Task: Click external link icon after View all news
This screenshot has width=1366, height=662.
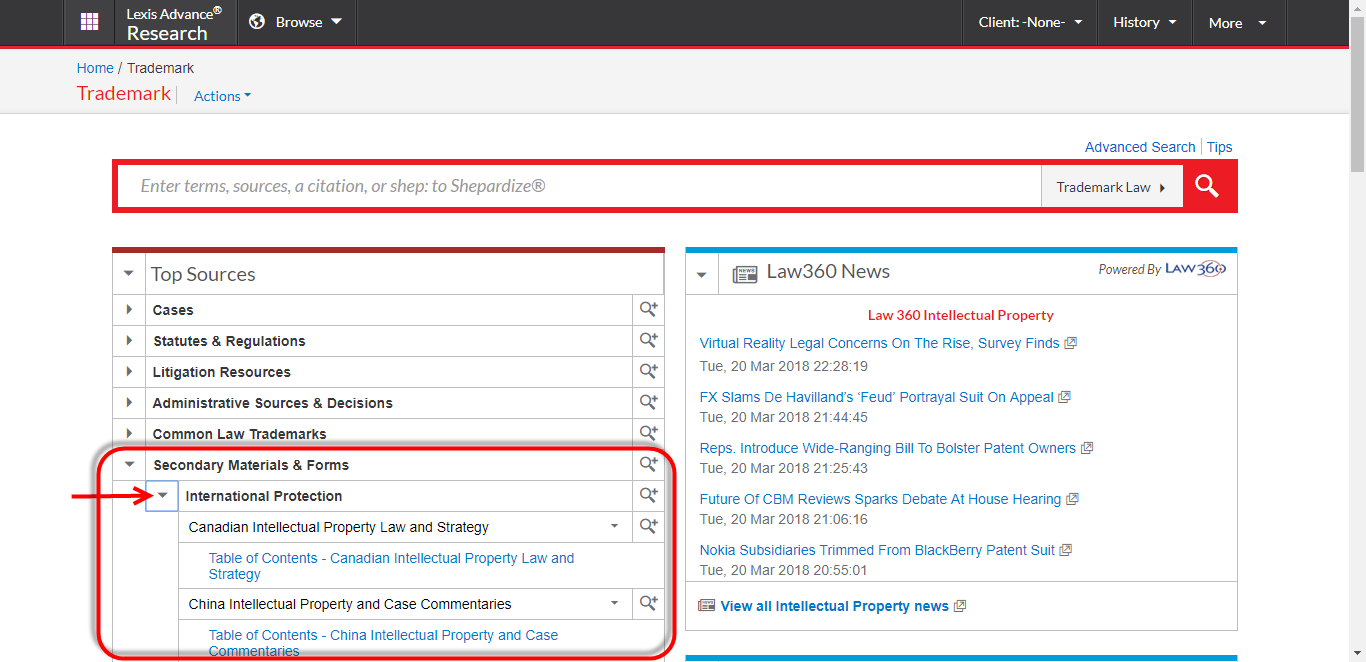Action: pyautogui.click(x=960, y=606)
